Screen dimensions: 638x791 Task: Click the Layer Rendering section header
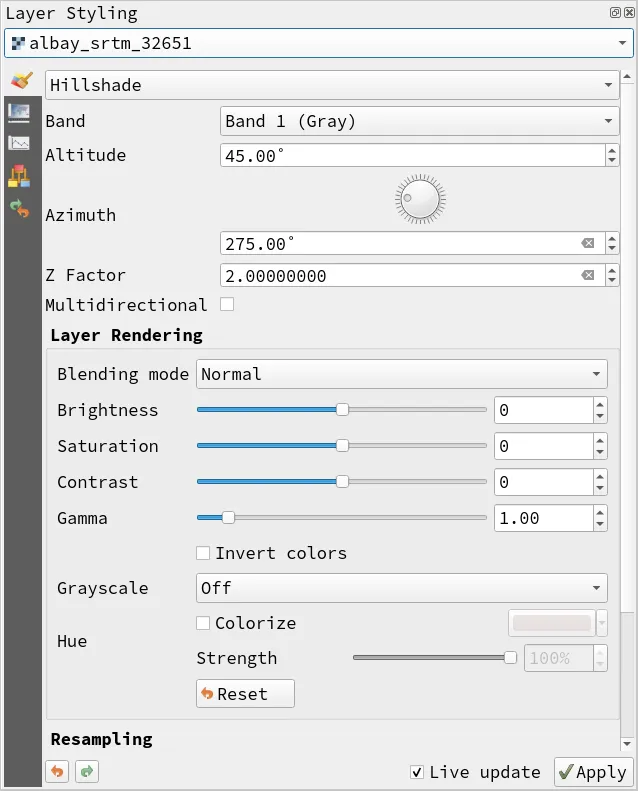(127, 335)
